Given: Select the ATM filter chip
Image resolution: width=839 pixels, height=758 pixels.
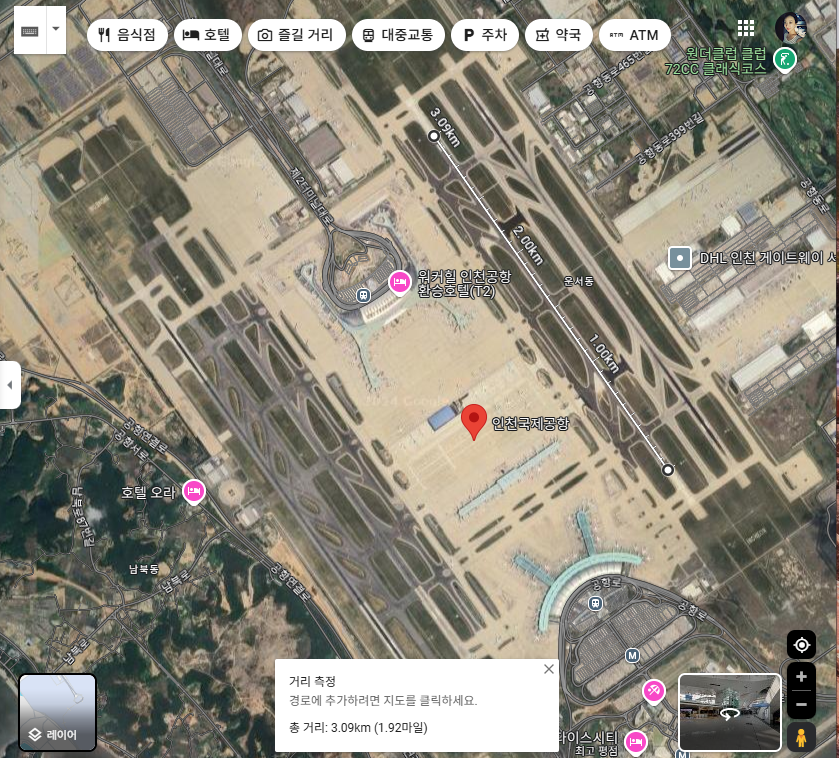Looking at the screenshot, I should [635, 35].
